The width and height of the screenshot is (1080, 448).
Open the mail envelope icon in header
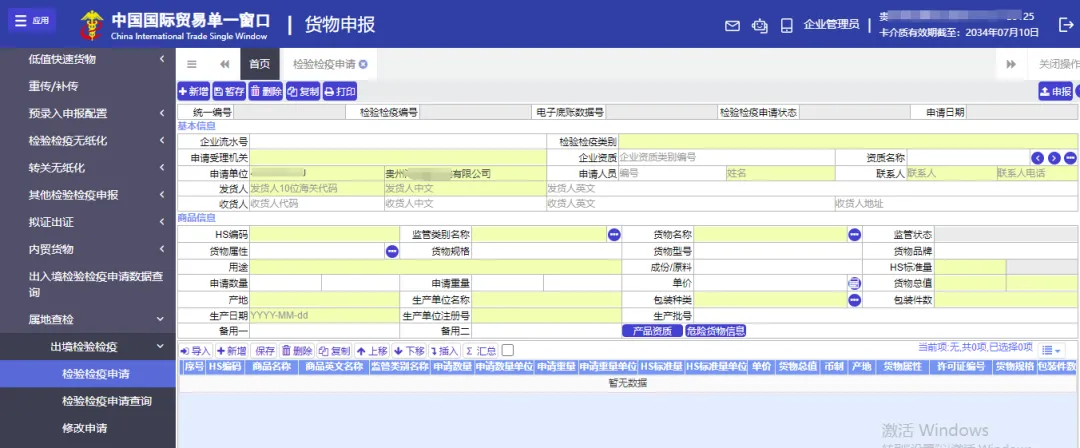[x=732, y=26]
